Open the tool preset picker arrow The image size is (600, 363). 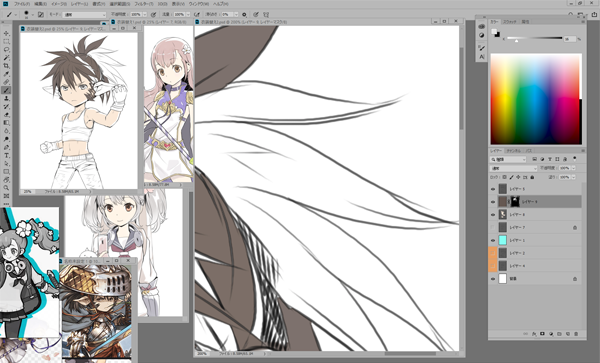[16, 15]
